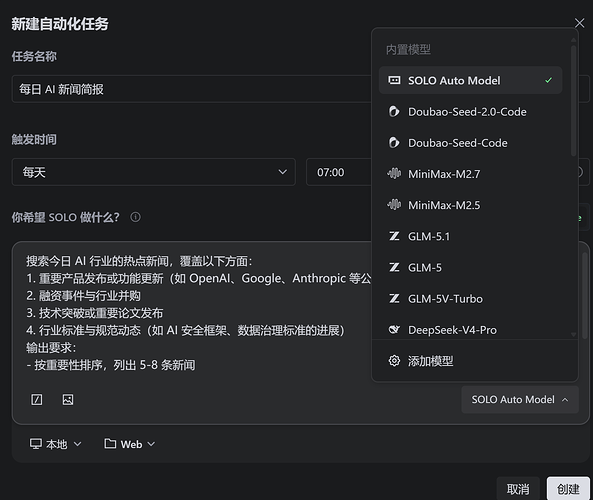The height and width of the screenshot is (500, 593).
Task: Click the model list scrollbar
Action: click(x=573, y=101)
